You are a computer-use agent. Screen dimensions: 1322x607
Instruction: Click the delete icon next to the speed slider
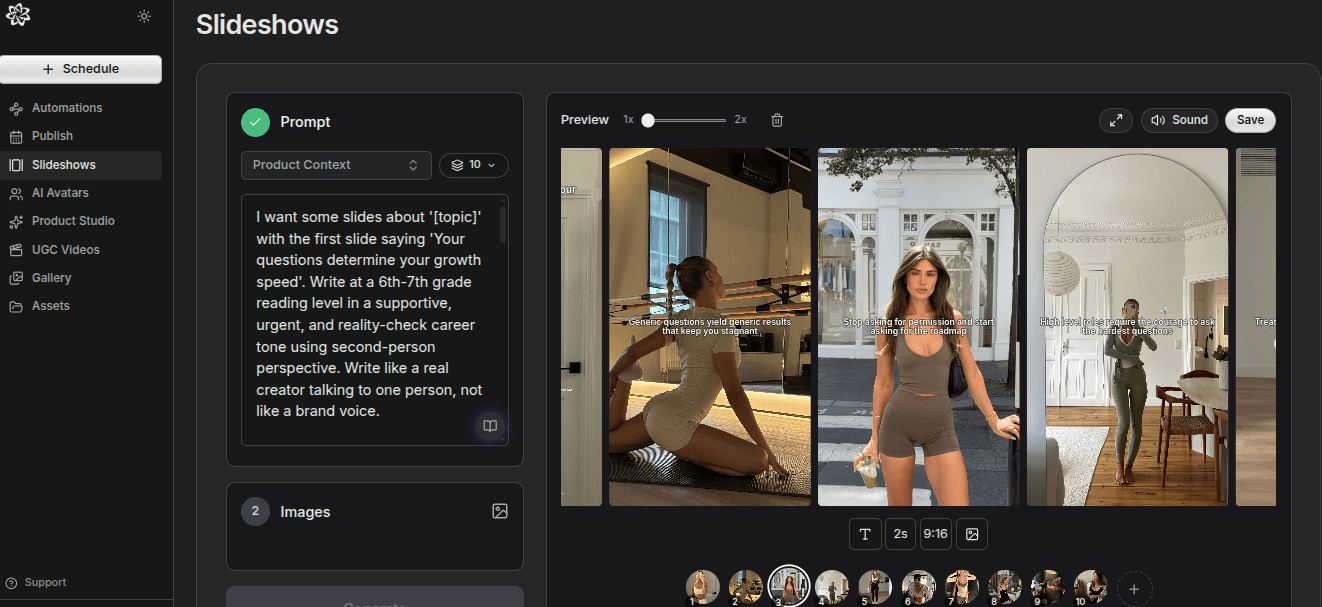tap(777, 119)
